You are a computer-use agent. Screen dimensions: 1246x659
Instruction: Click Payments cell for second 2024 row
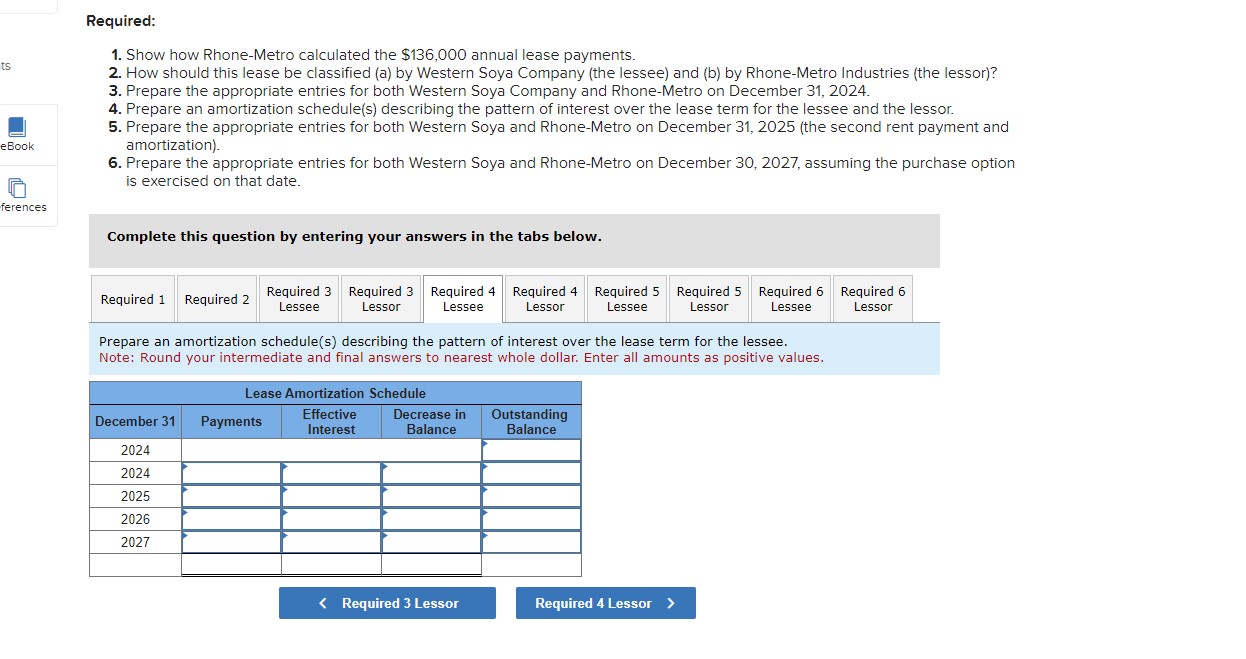coord(231,473)
